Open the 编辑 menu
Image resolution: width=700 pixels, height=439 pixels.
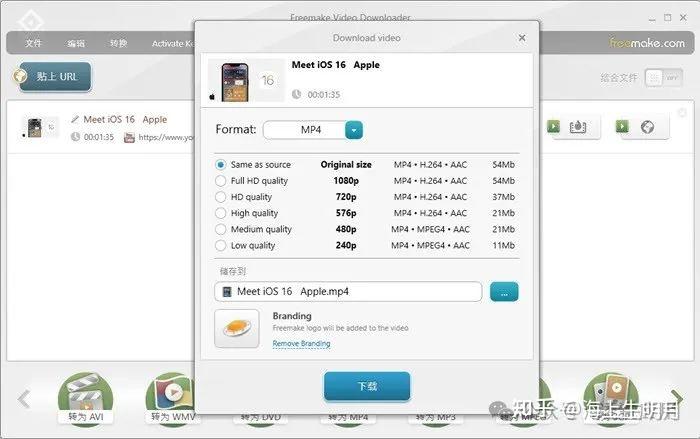[x=76, y=43]
